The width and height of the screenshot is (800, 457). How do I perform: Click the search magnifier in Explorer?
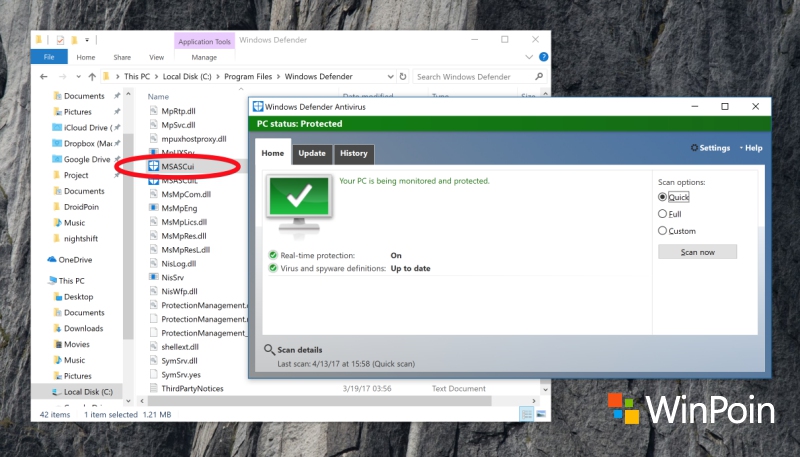539,77
